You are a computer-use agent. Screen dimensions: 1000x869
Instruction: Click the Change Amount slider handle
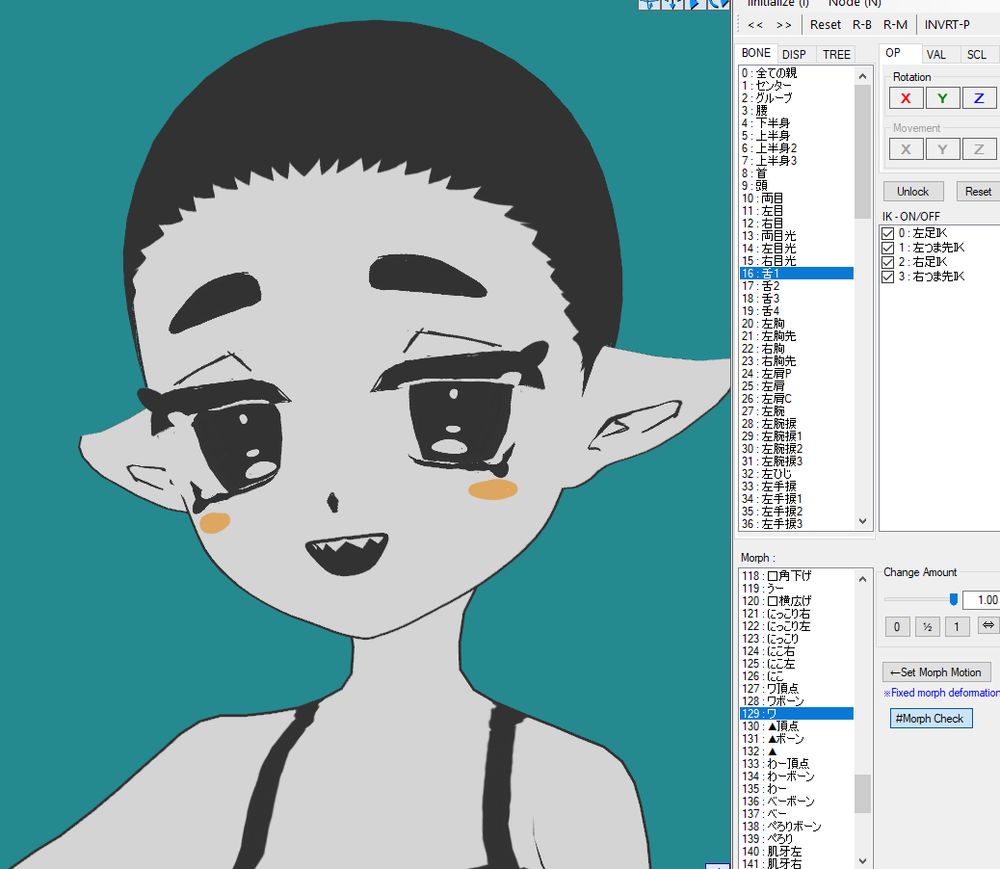[953, 599]
